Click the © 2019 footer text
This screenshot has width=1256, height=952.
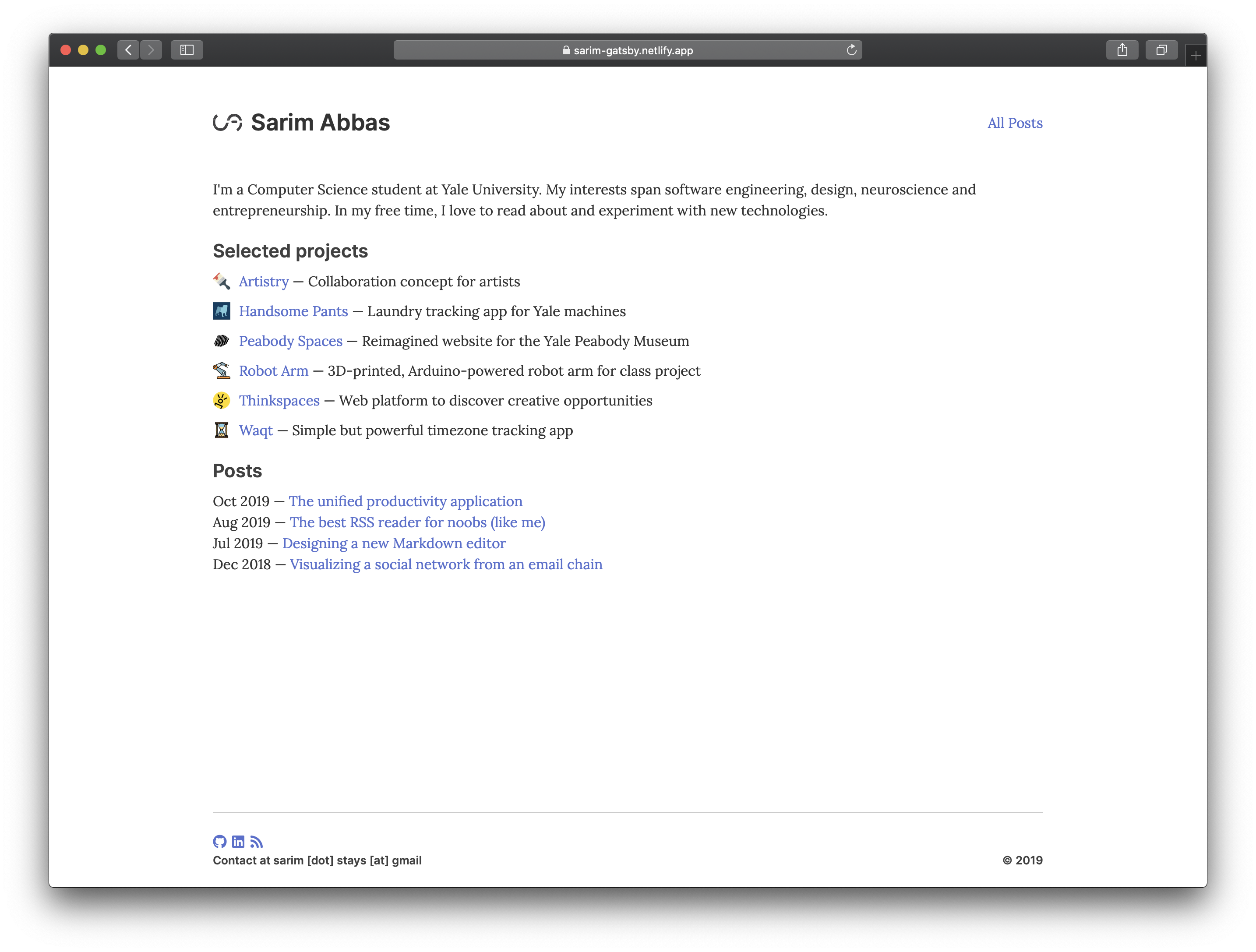click(1022, 860)
